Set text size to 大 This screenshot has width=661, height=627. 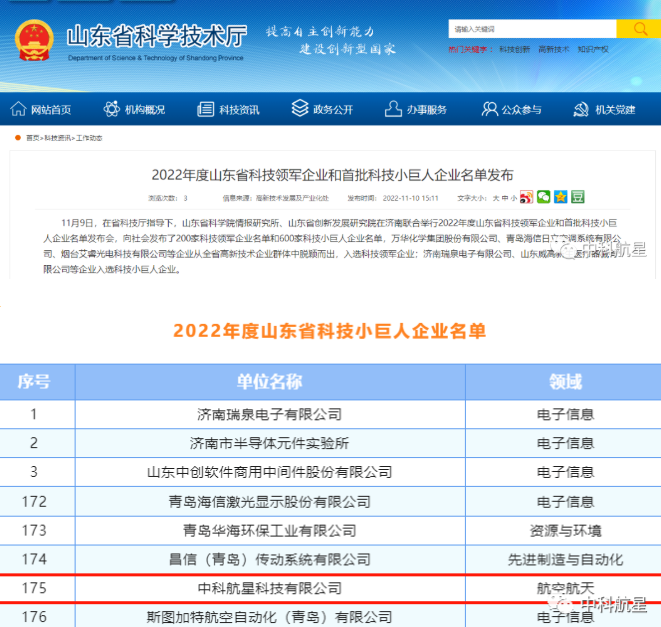[496, 198]
